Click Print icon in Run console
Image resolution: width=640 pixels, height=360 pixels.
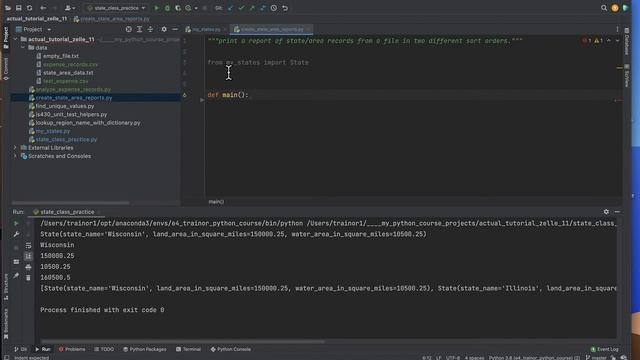28,267
